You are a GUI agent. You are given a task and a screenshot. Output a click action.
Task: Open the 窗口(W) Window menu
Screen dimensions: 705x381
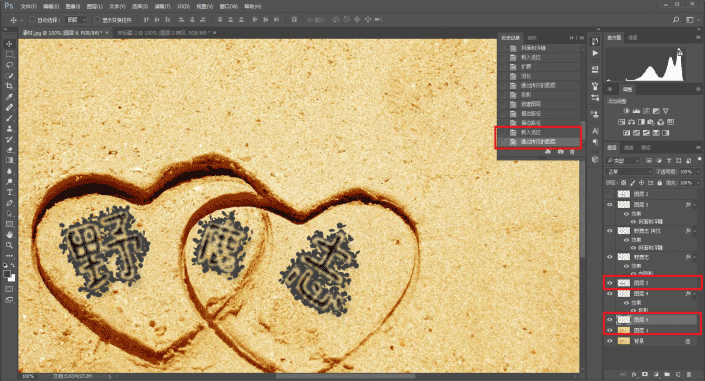click(x=228, y=7)
